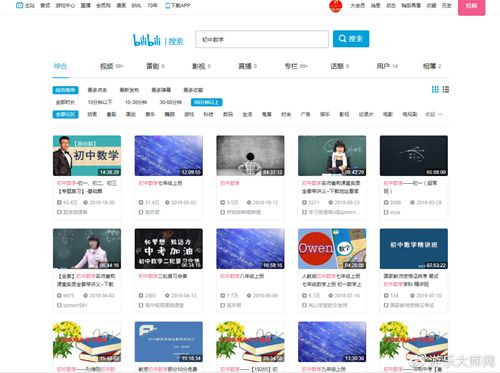This screenshot has width=500, height=373.
Task: Open the red user avatar in top bar
Action: [x=336, y=6]
